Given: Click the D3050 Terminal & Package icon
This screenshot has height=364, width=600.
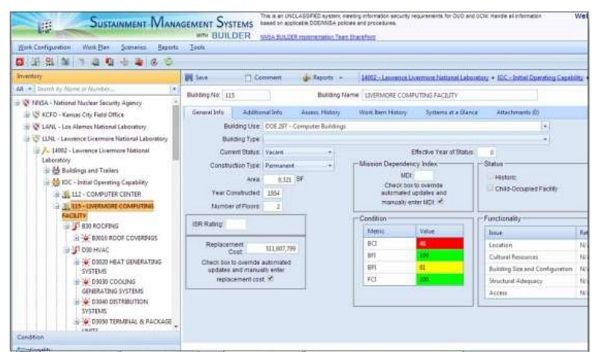Looking at the screenshot, I should 86,322.
